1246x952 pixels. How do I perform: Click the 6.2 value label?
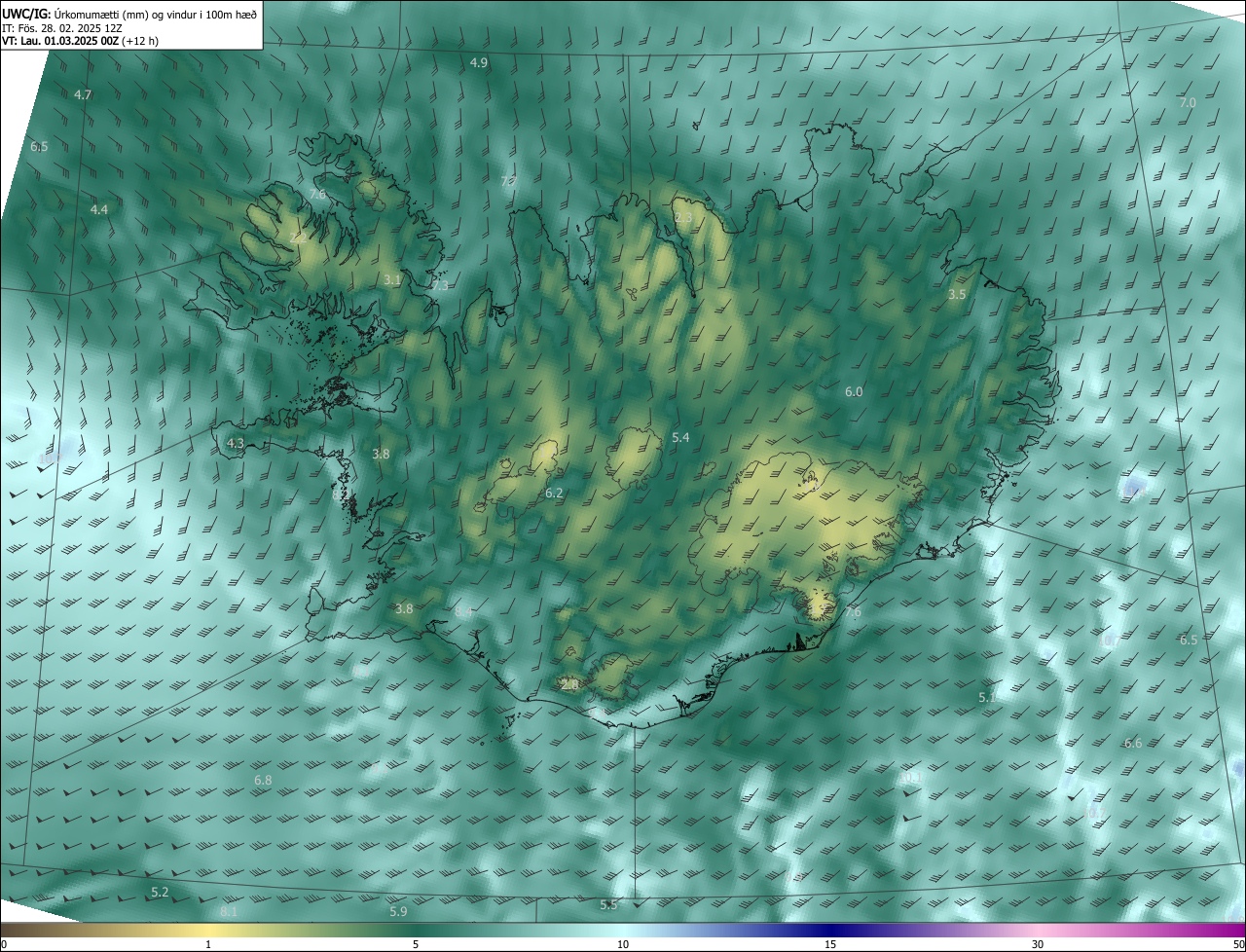(x=554, y=494)
